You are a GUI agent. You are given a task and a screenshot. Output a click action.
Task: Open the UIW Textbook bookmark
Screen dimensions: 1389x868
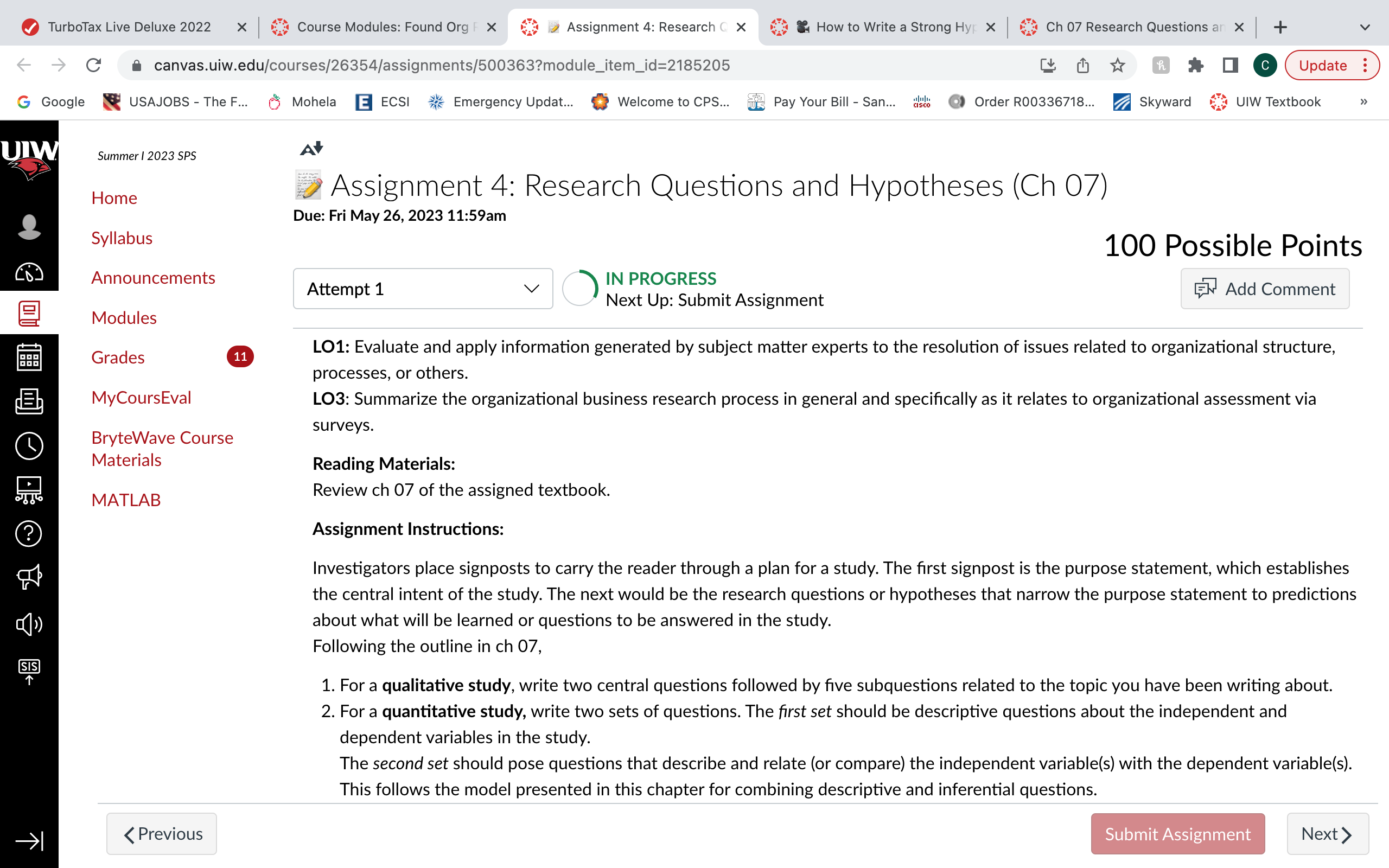point(1265,101)
